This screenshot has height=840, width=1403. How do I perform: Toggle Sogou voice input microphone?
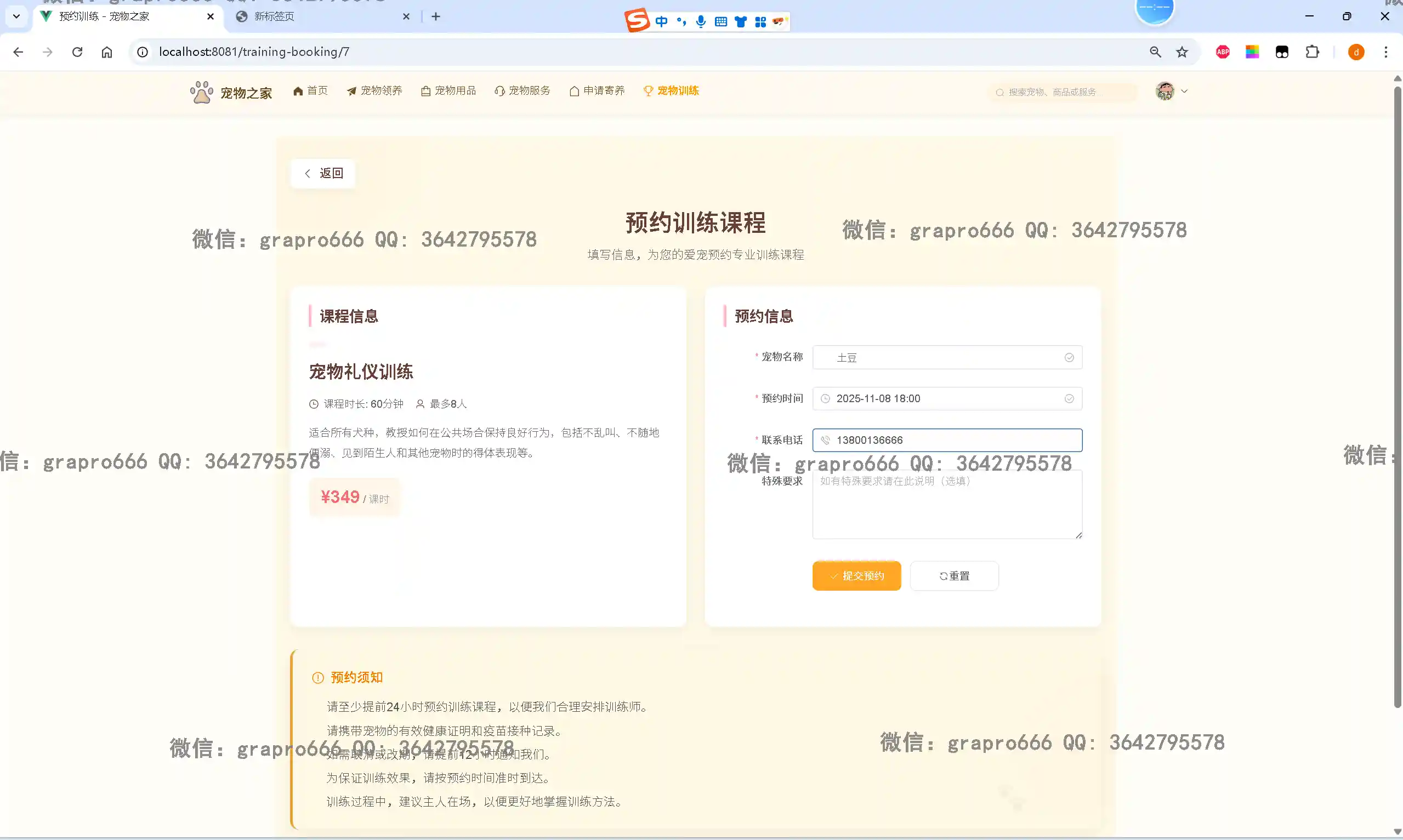coord(701,21)
